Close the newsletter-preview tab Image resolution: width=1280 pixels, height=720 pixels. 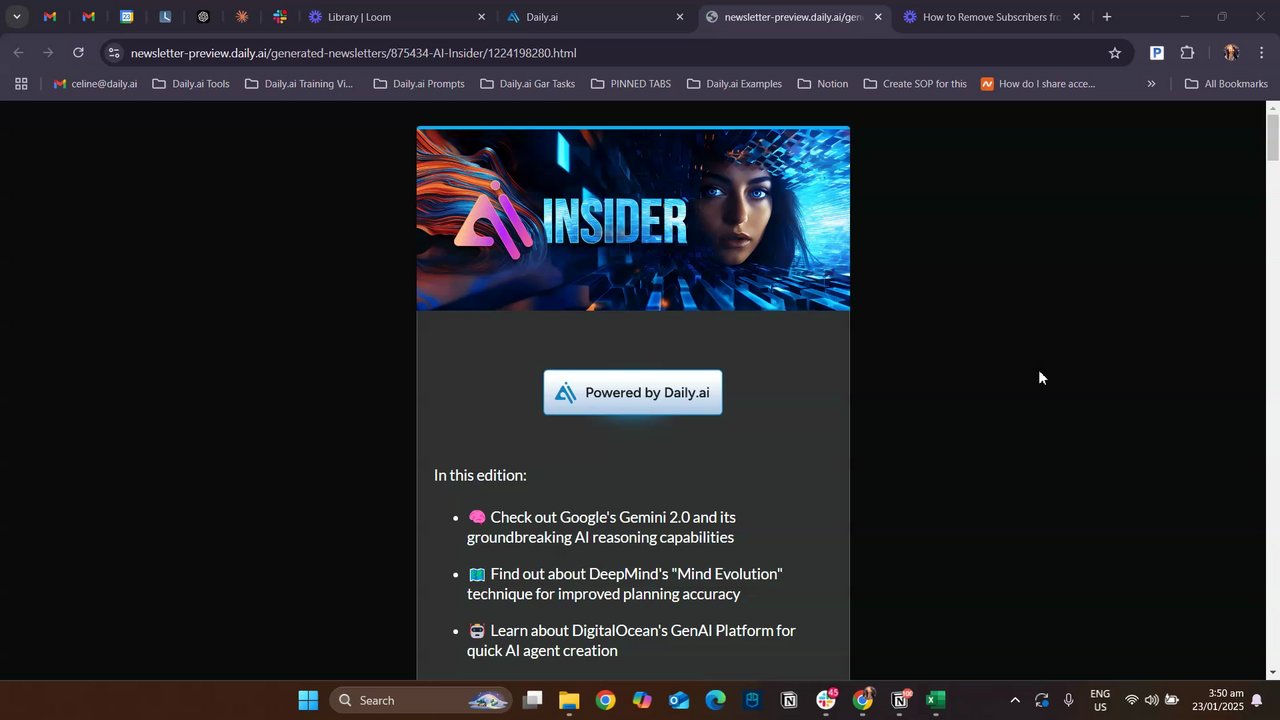pos(878,17)
